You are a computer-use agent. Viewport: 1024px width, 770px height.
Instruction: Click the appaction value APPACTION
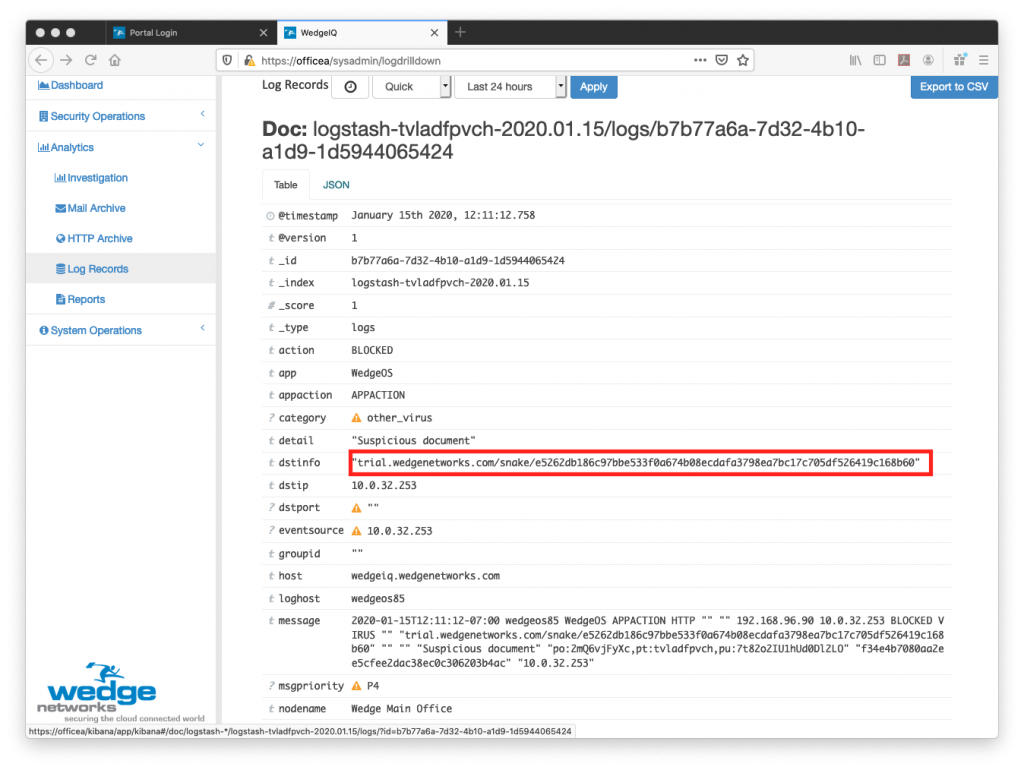[x=378, y=396]
